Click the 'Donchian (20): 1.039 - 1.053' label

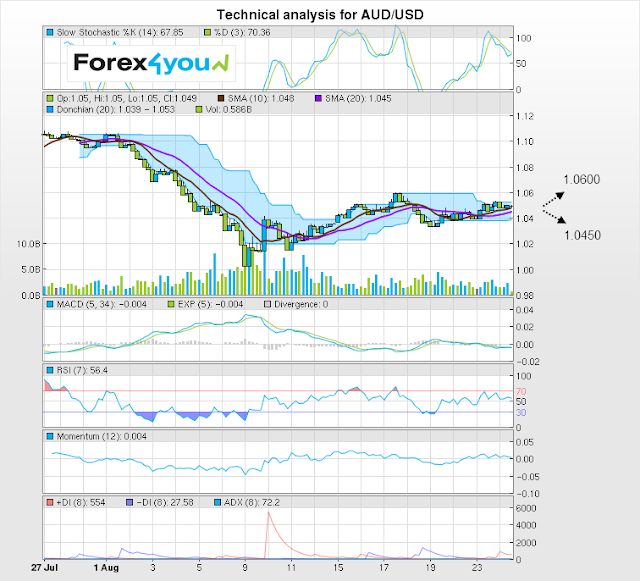click(116, 109)
